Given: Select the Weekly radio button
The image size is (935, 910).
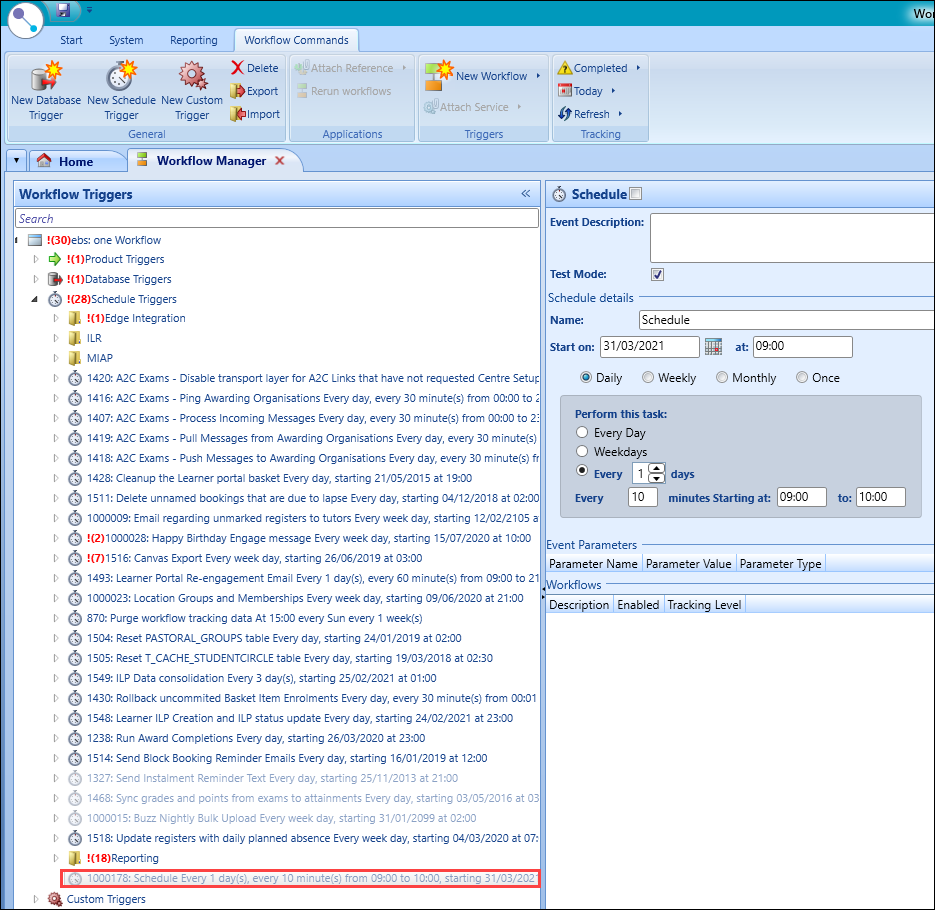Looking at the screenshot, I should click(649, 378).
